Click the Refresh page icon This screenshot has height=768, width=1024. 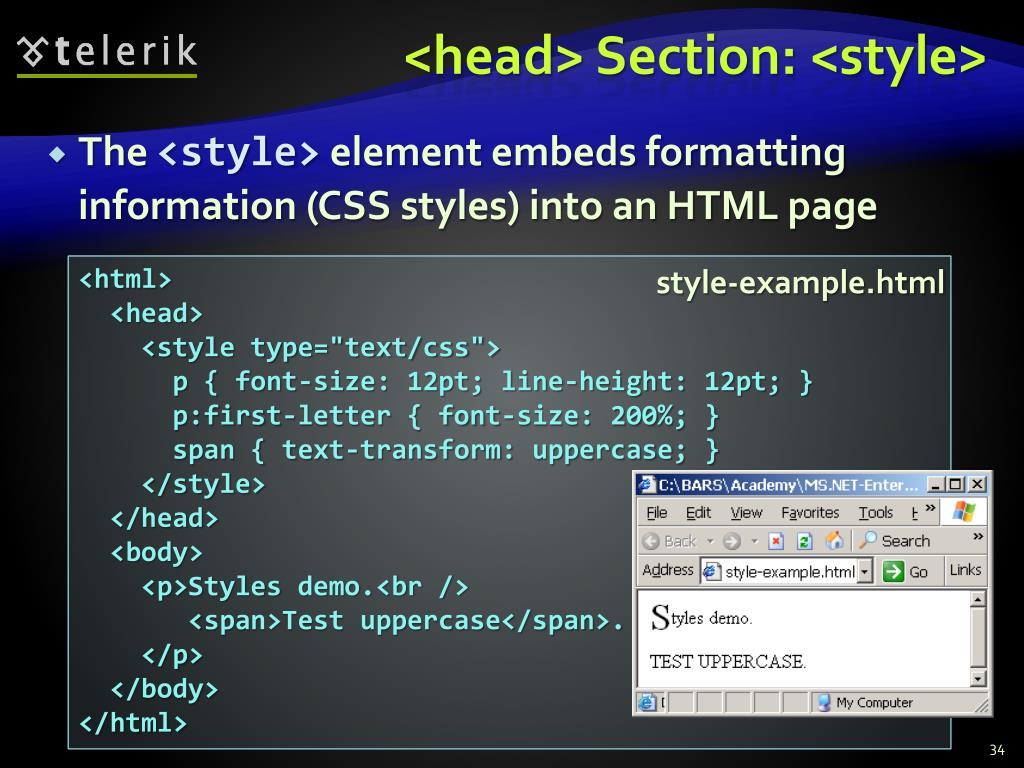pos(805,541)
